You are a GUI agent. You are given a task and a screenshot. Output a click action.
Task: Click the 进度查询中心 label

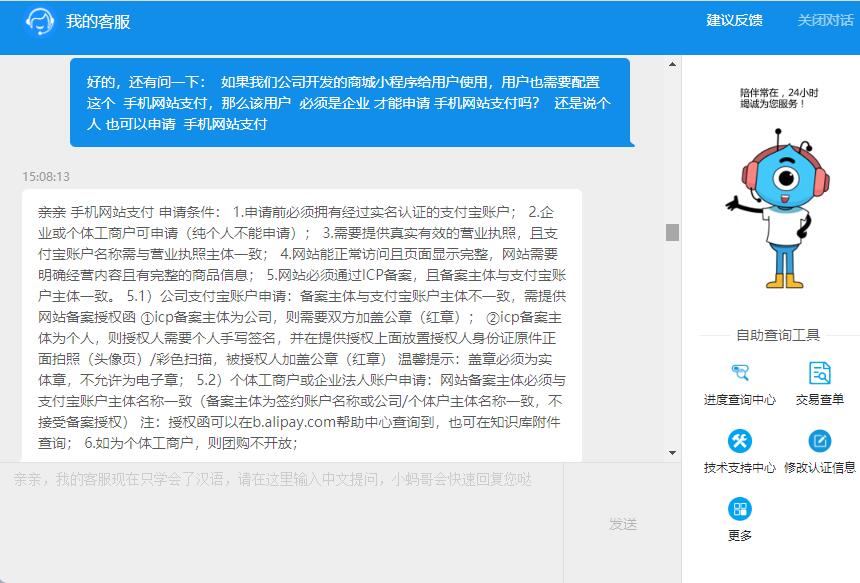[x=739, y=400]
